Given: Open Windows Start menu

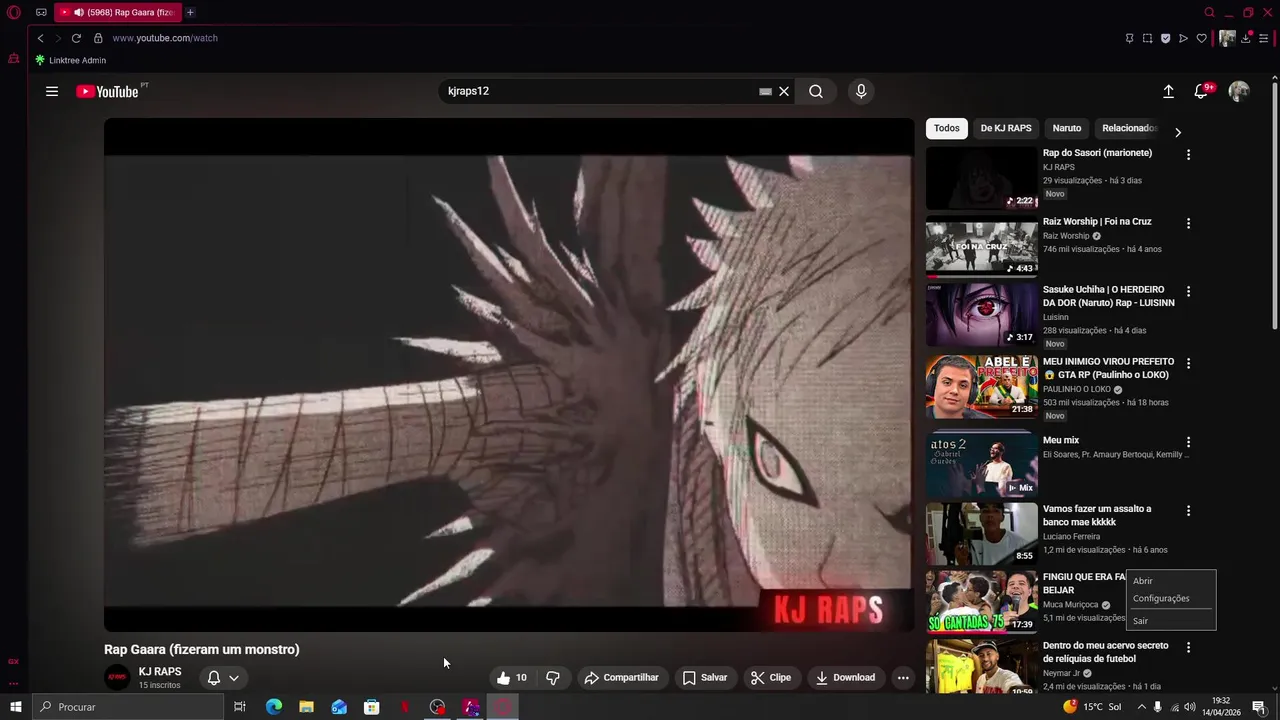Looking at the screenshot, I should click(x=16, y=707).
